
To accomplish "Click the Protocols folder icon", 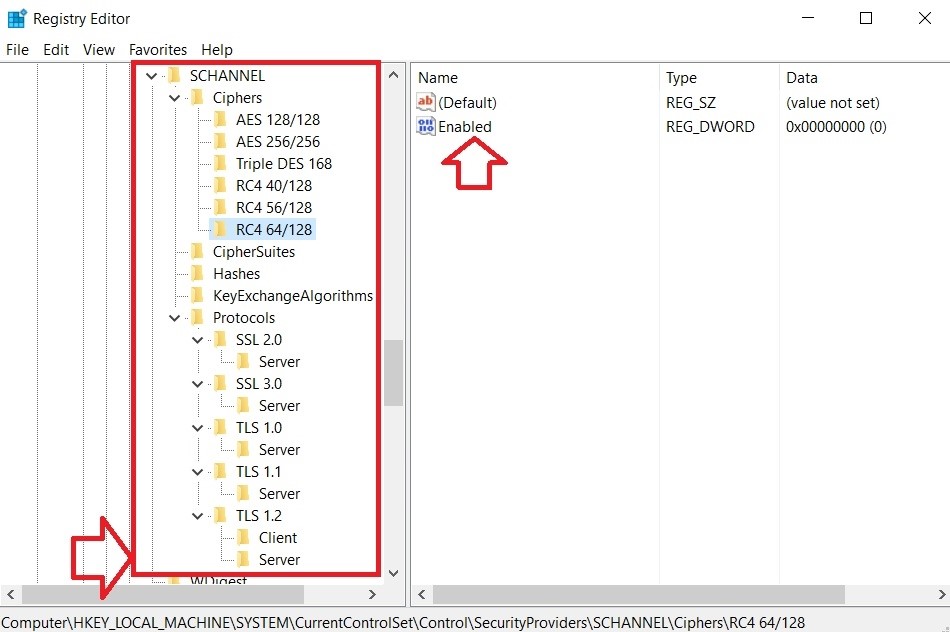I will point(198,317).
